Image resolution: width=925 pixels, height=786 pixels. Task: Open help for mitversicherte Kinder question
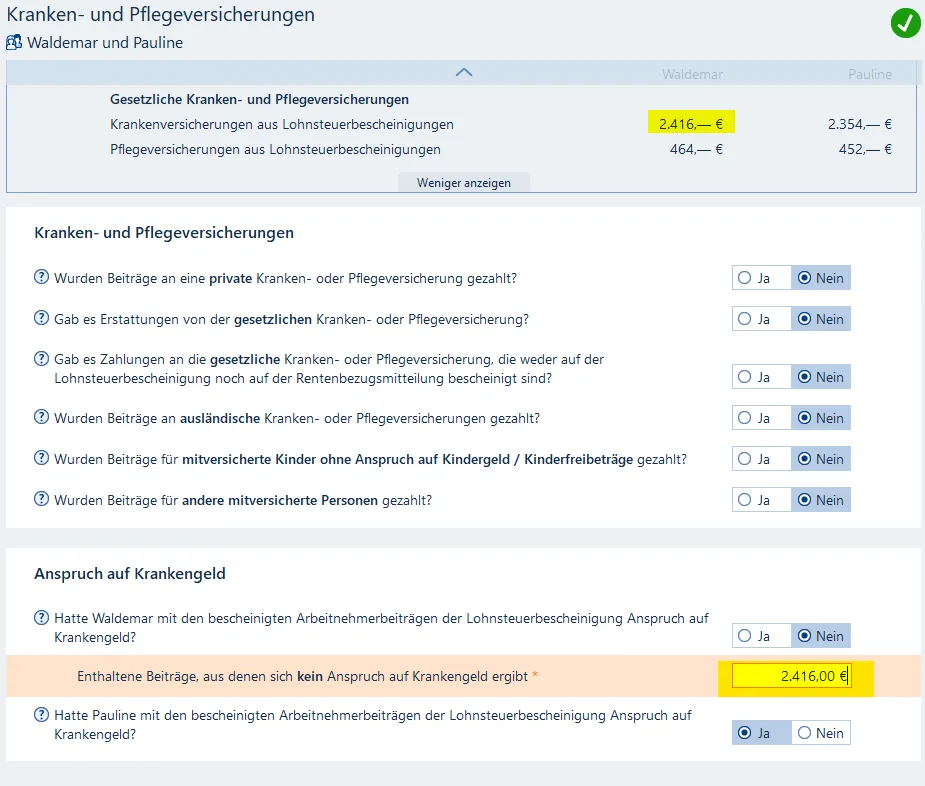click(x=42, y=459)
